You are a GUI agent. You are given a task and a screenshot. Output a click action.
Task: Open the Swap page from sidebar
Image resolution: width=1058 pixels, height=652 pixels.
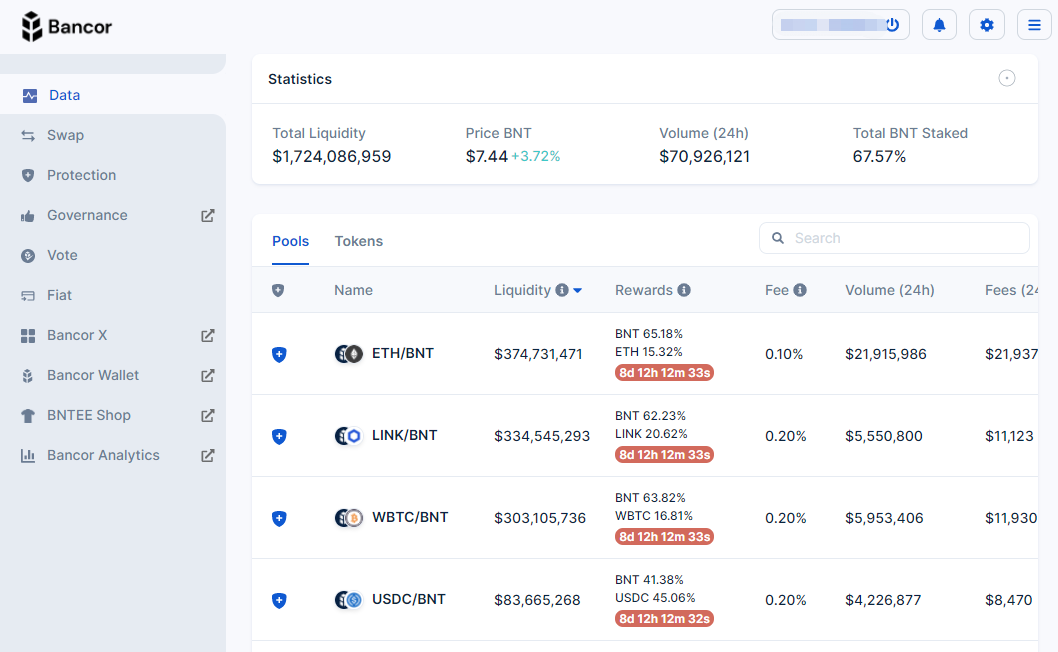click(x=65, y=135)
